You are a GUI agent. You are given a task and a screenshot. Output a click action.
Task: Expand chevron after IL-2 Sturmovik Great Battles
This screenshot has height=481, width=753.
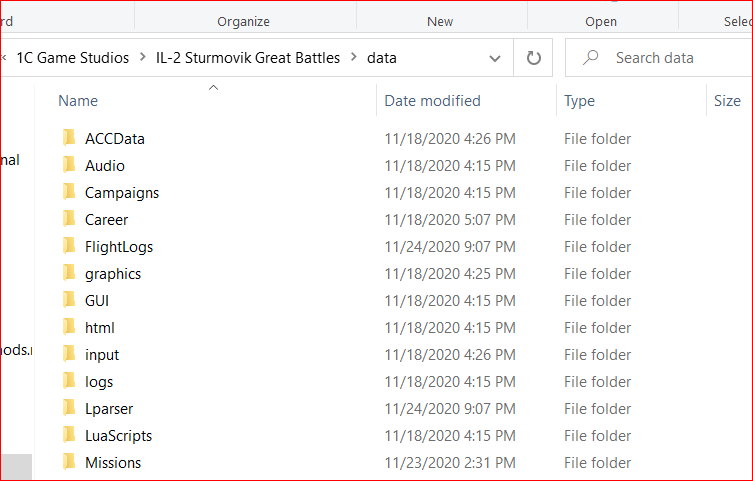tap(354, 57)
